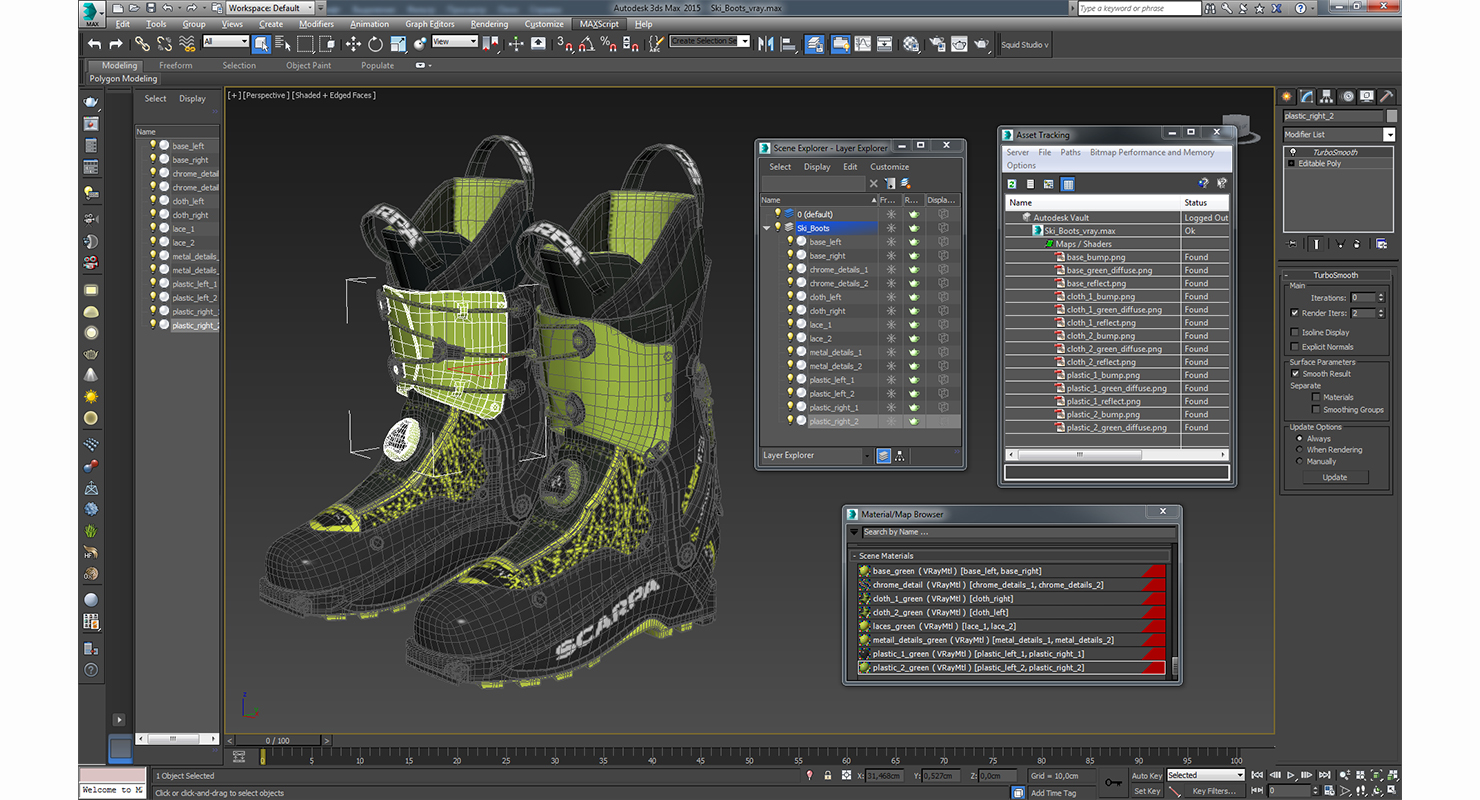The image size is (1480, 800).
Task: Click the teapot Render Production icon
Action: [x=982, y=44]
